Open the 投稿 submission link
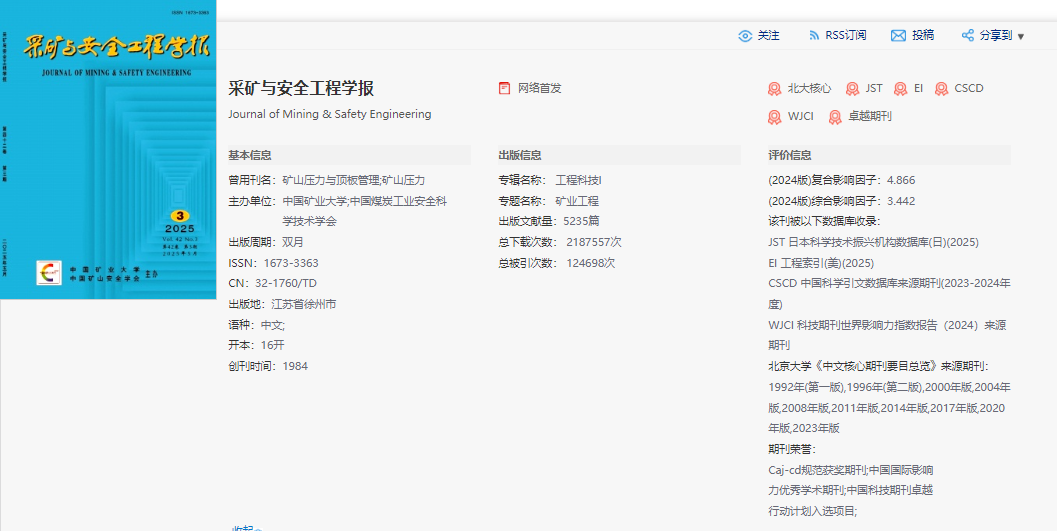Viewport: 1057px width, 531px height. coord(923,36)
